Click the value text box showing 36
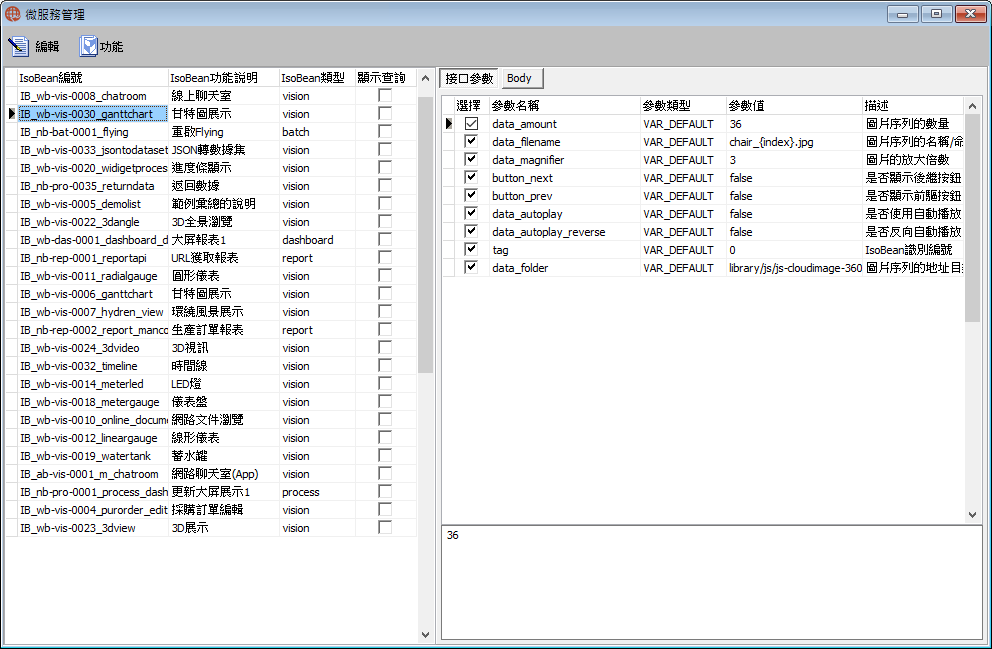This screenshot has height=649, width=992. [x=712, y=583]
